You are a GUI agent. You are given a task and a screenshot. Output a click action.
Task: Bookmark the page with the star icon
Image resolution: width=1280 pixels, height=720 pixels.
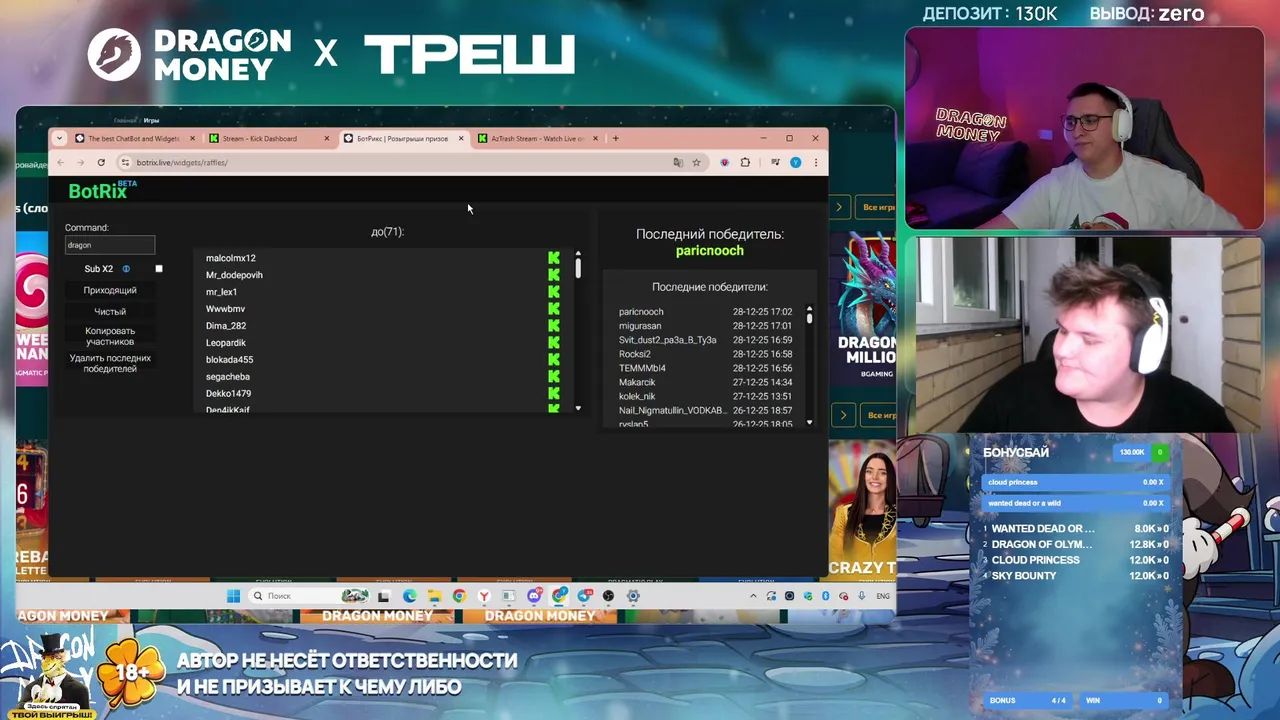pyautogui.click(x=696, y=162)
